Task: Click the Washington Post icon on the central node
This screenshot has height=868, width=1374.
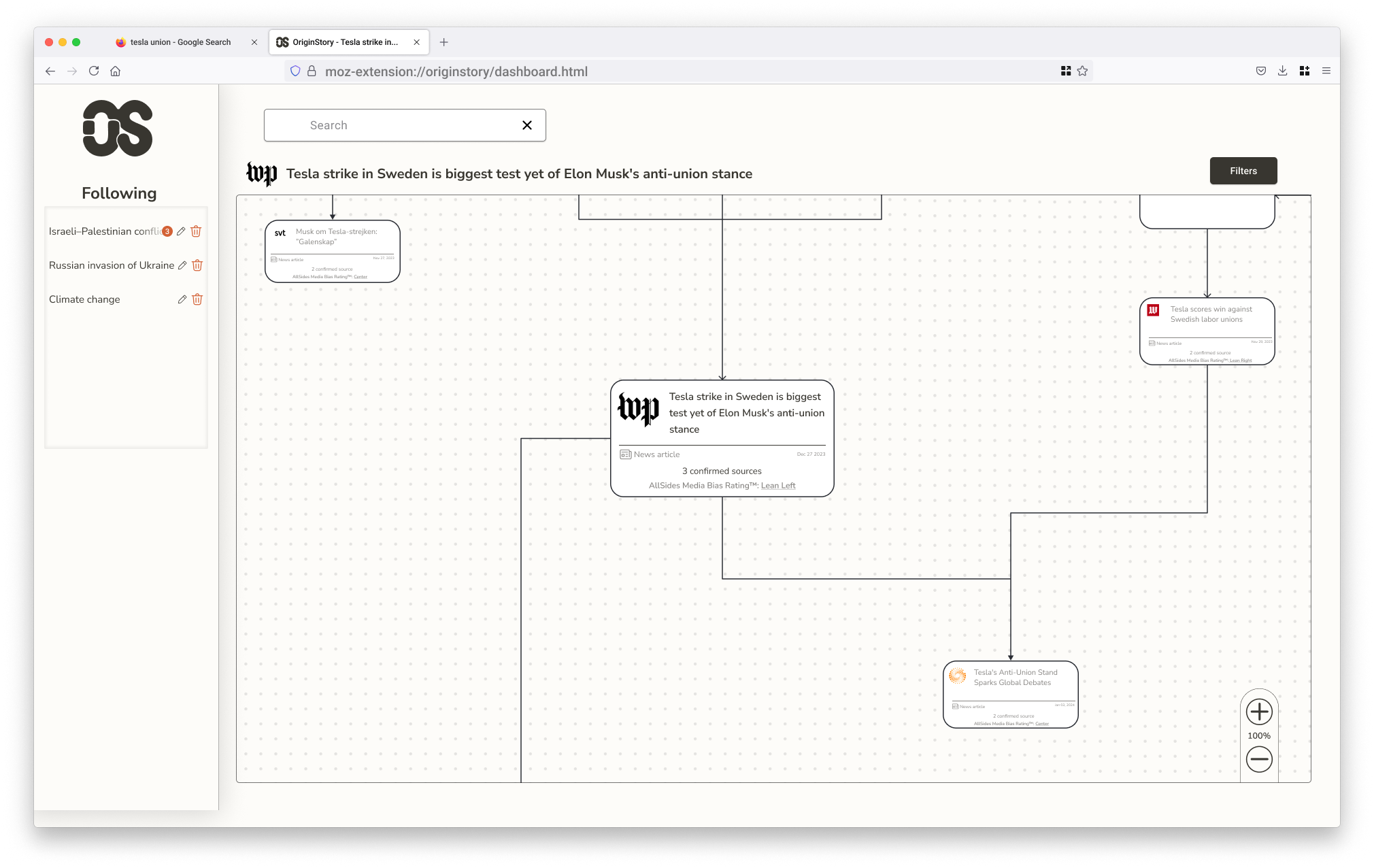Action: point(639,410)
